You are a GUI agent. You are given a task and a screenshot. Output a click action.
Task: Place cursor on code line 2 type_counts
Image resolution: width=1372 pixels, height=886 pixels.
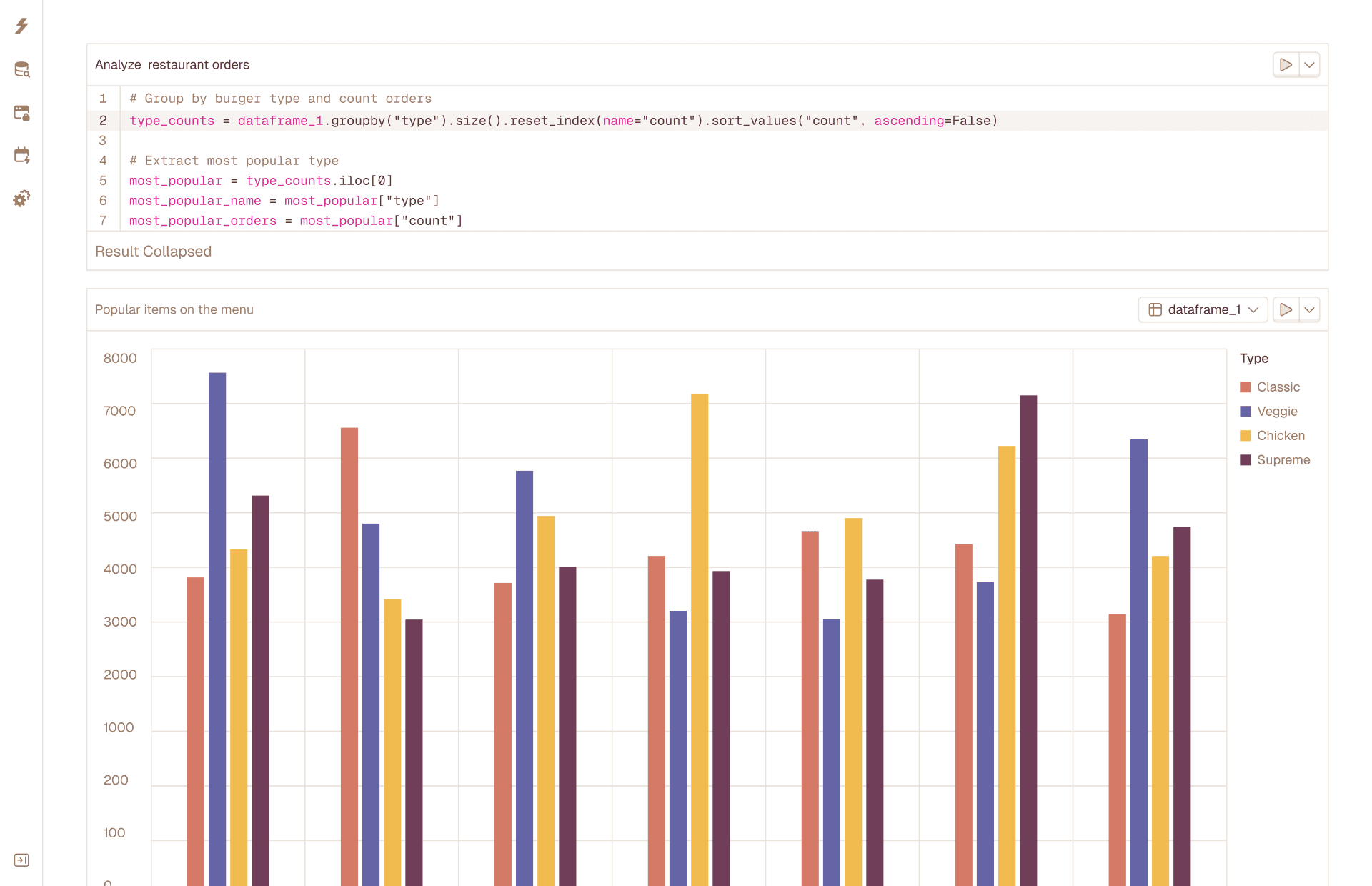click(171, 121)
